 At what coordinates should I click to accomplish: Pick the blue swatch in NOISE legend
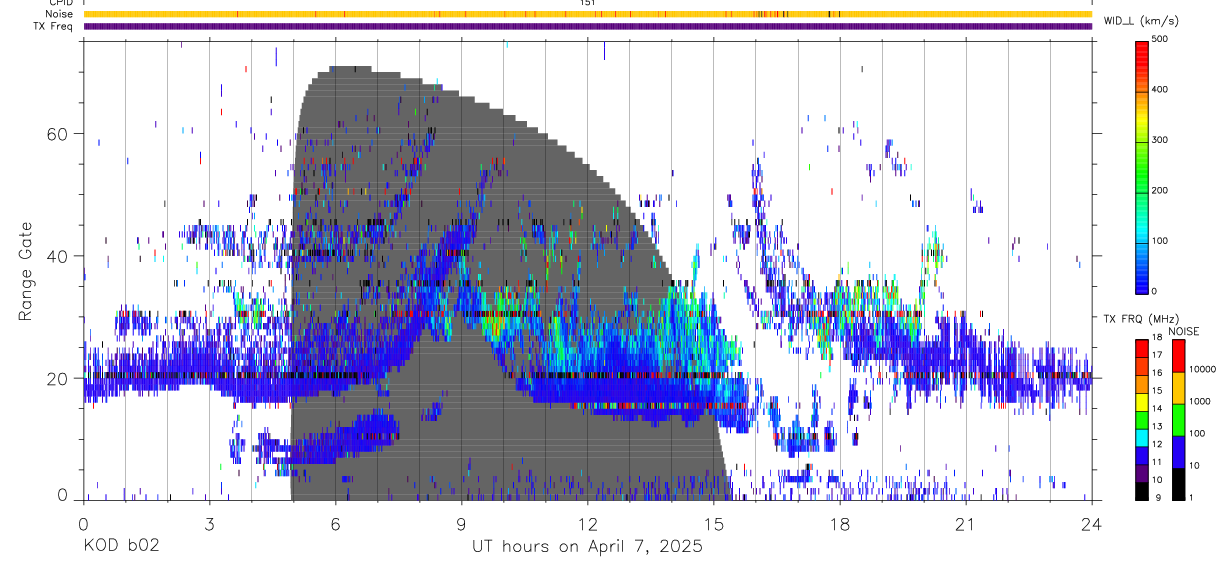(1179, 452)
